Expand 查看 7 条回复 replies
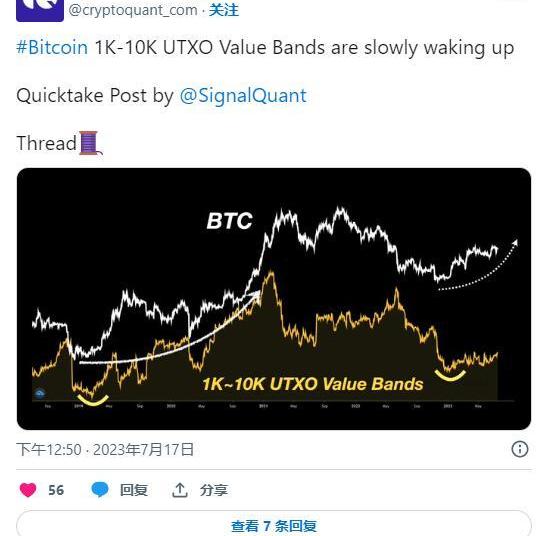This screenshot has width=548, height=536. tap(274, 525)
